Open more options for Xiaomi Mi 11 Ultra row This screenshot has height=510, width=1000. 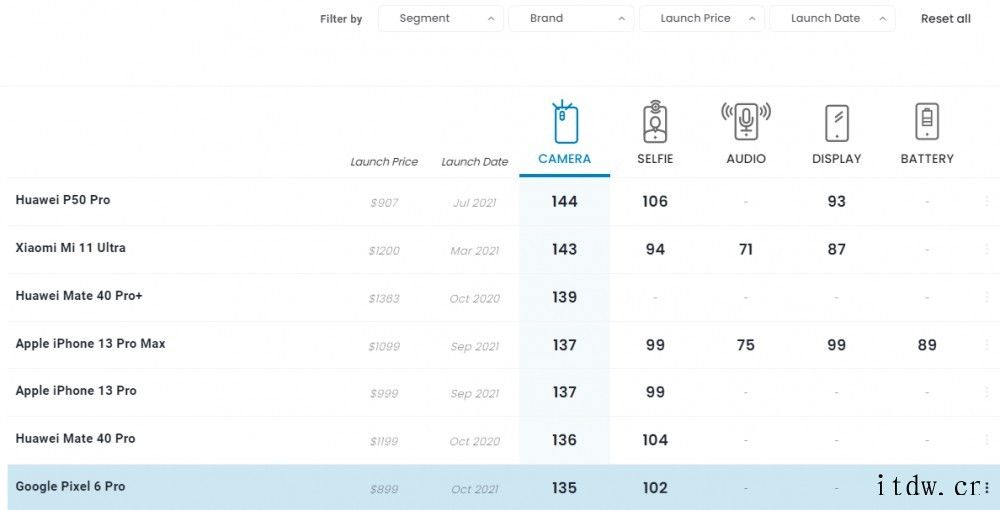[987, 249]
